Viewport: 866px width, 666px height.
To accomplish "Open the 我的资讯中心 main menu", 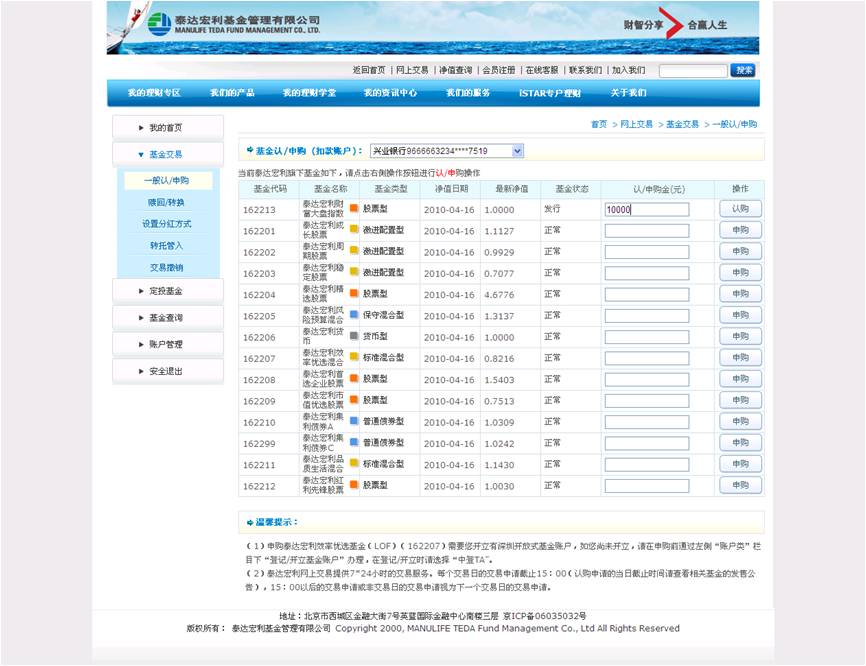I will 390,93.
